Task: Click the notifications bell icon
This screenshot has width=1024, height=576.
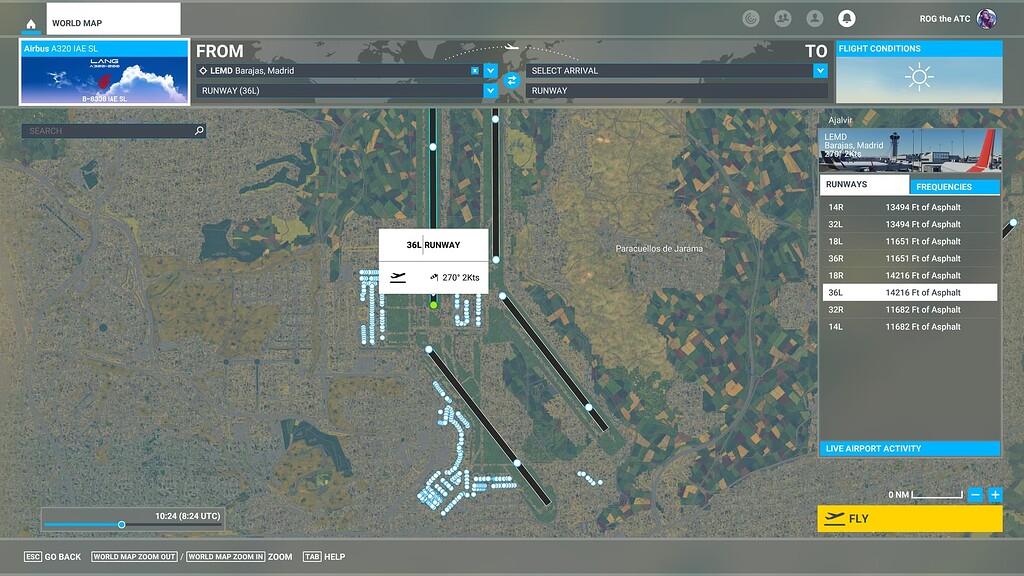Action: 848,18
